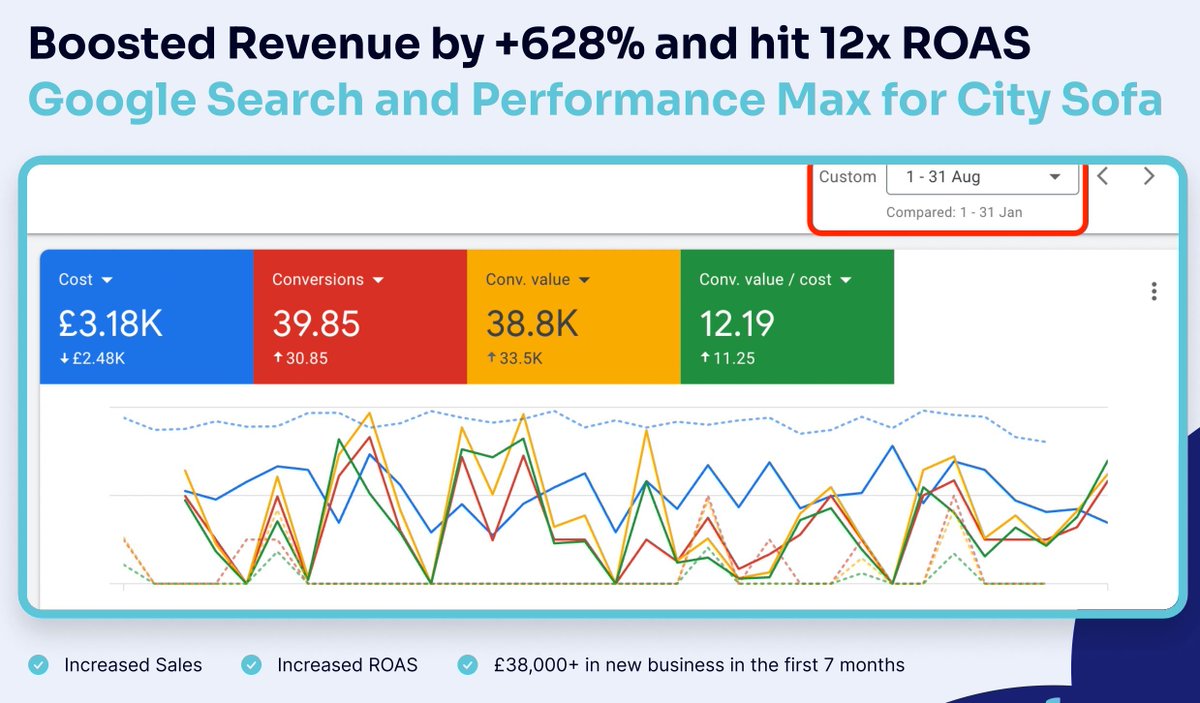Image resolution: width=1200 pixels, height=703 pixels.
Task: Select the green Conv. value / cost card
Action: pos(787,316)
